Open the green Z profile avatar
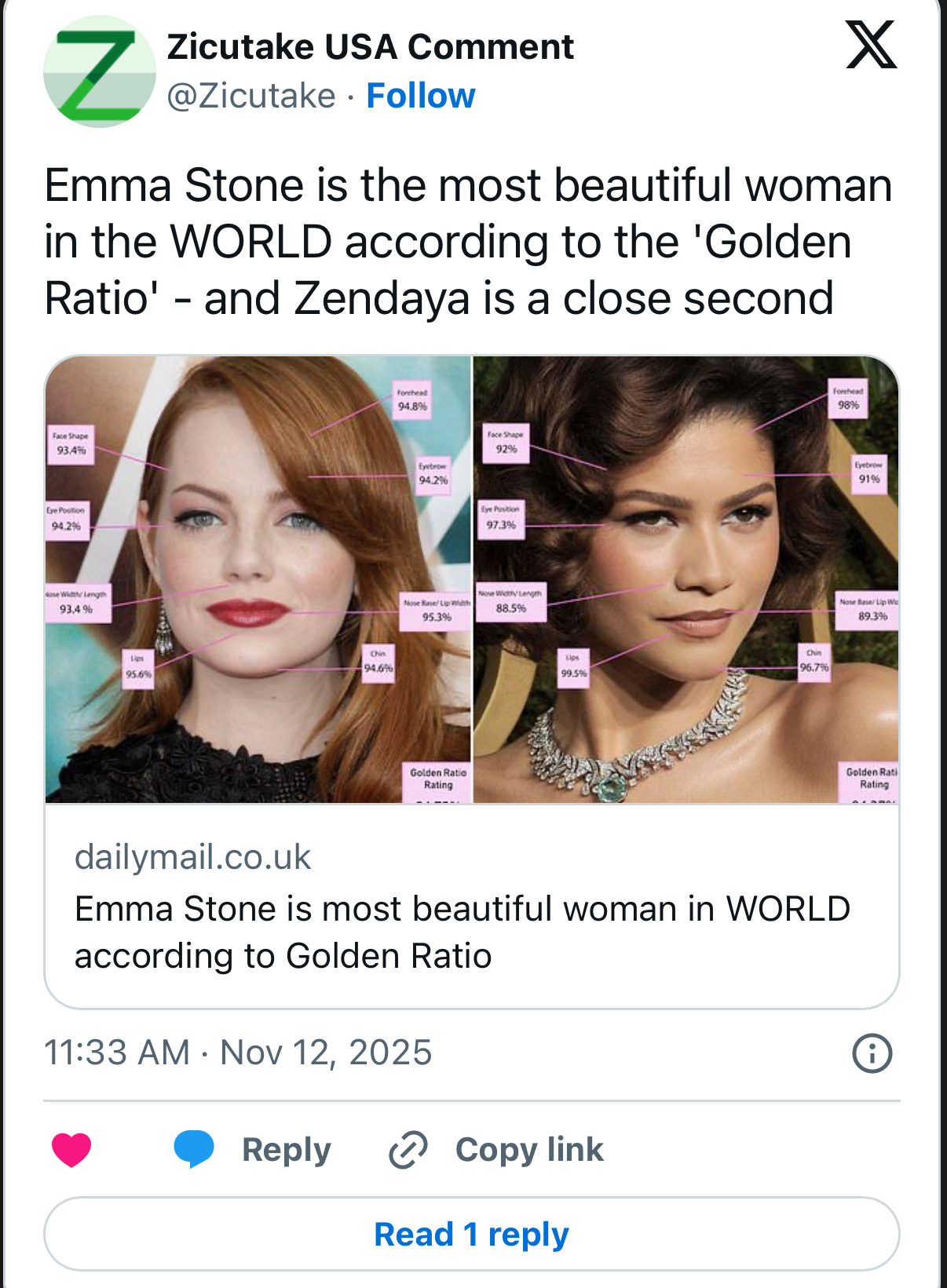Image resolution: width=947 pixels, height=1288 pixels. point(99,71)
